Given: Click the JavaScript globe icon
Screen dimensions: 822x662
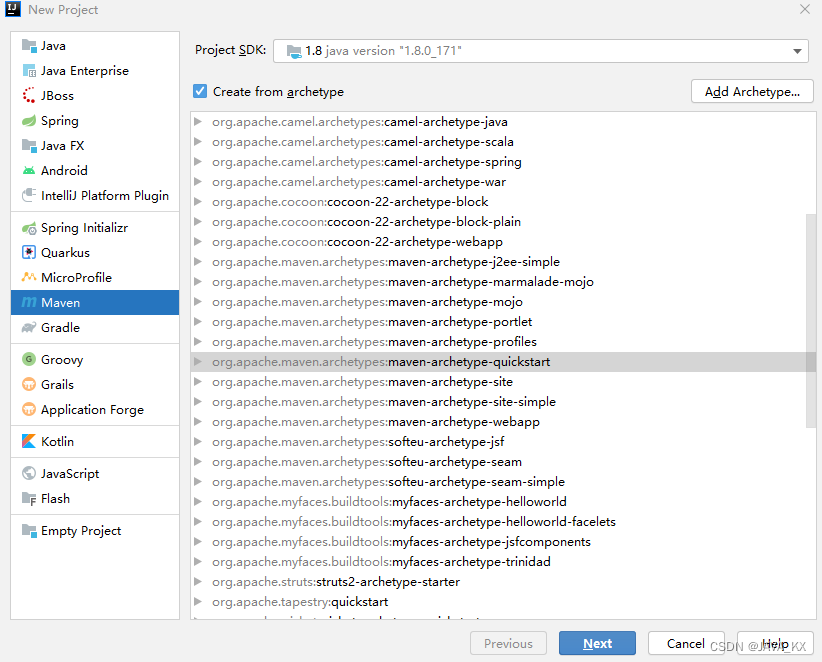Looking at the screenshot, I should tap(29, 473).
